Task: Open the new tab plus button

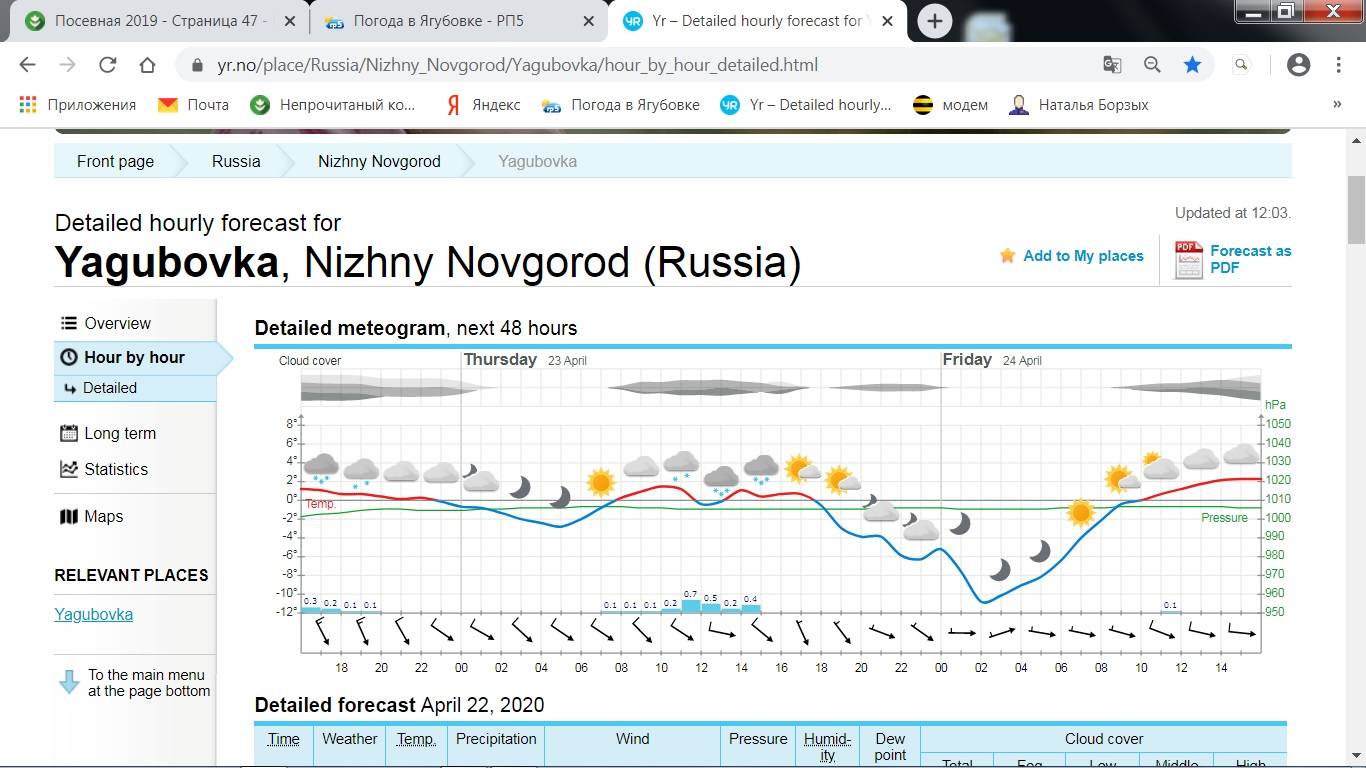Action: 934,21
